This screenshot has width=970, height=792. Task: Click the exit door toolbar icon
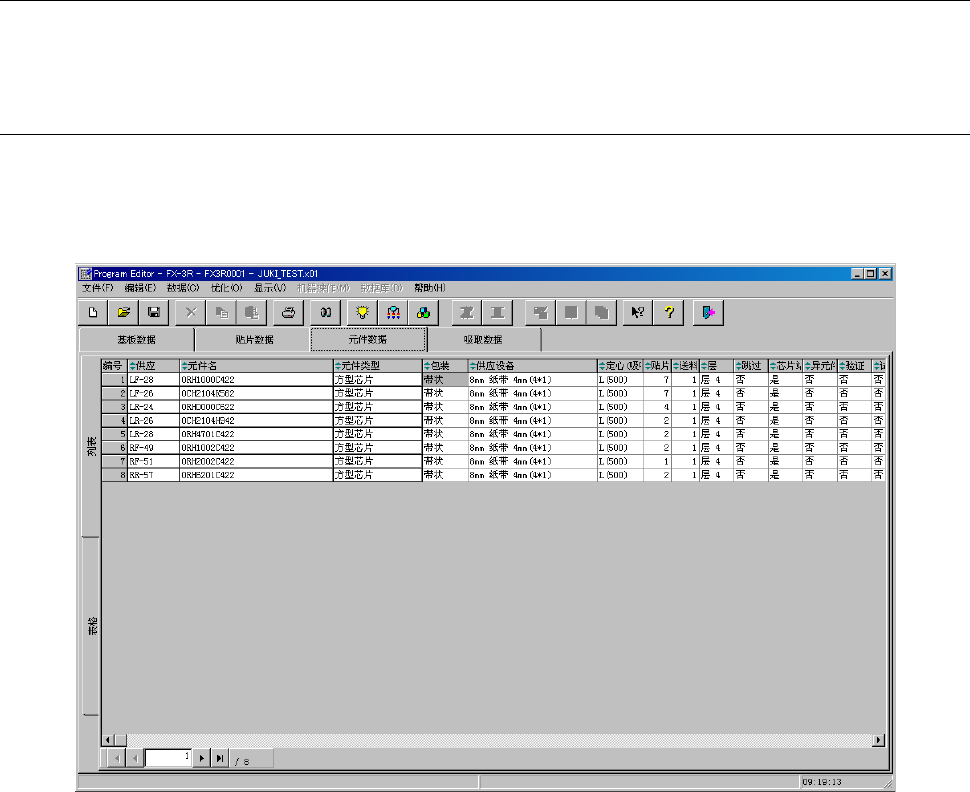[x=708, y=312]
